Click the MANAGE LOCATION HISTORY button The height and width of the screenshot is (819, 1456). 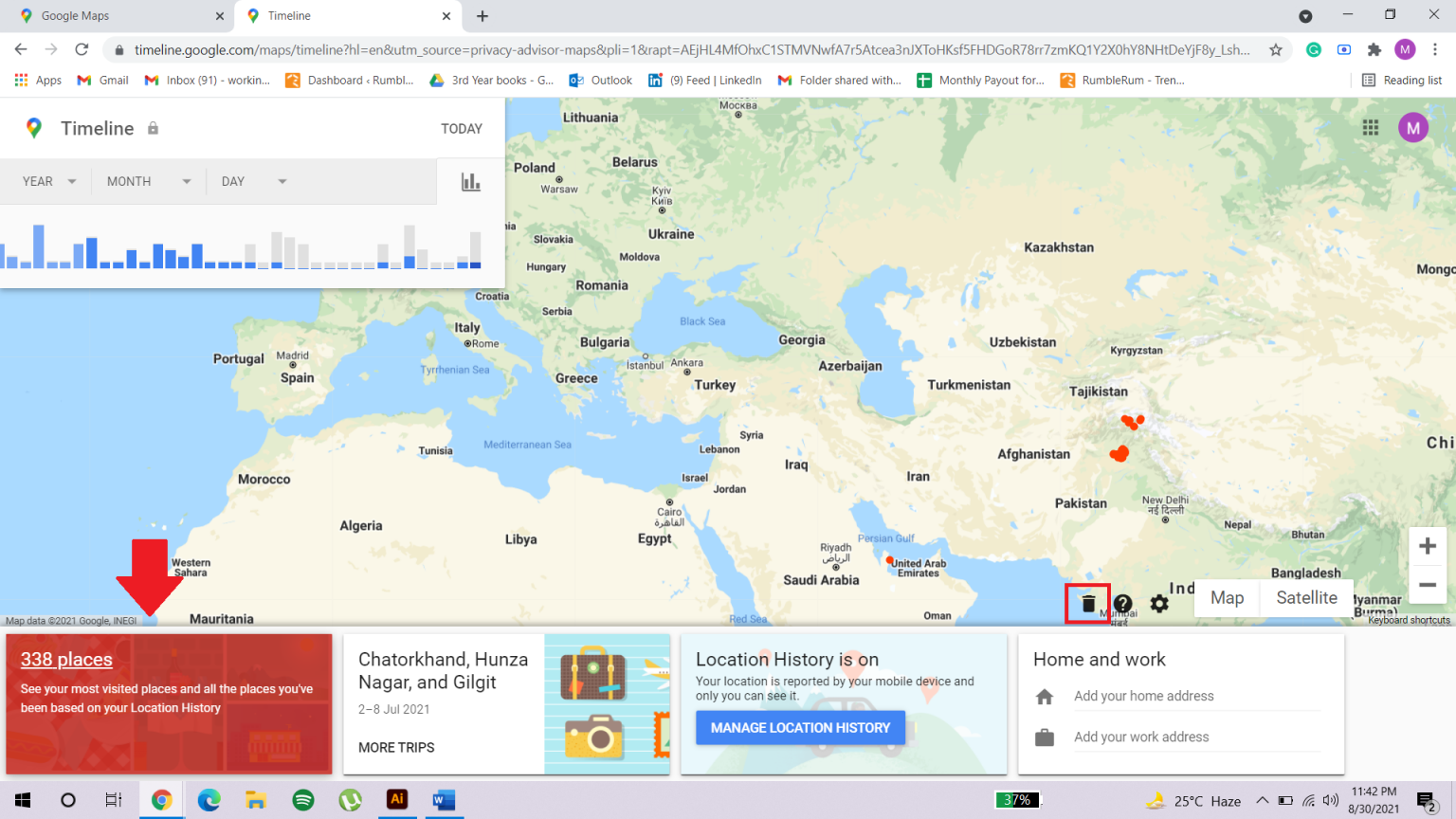tap(800, 727)
